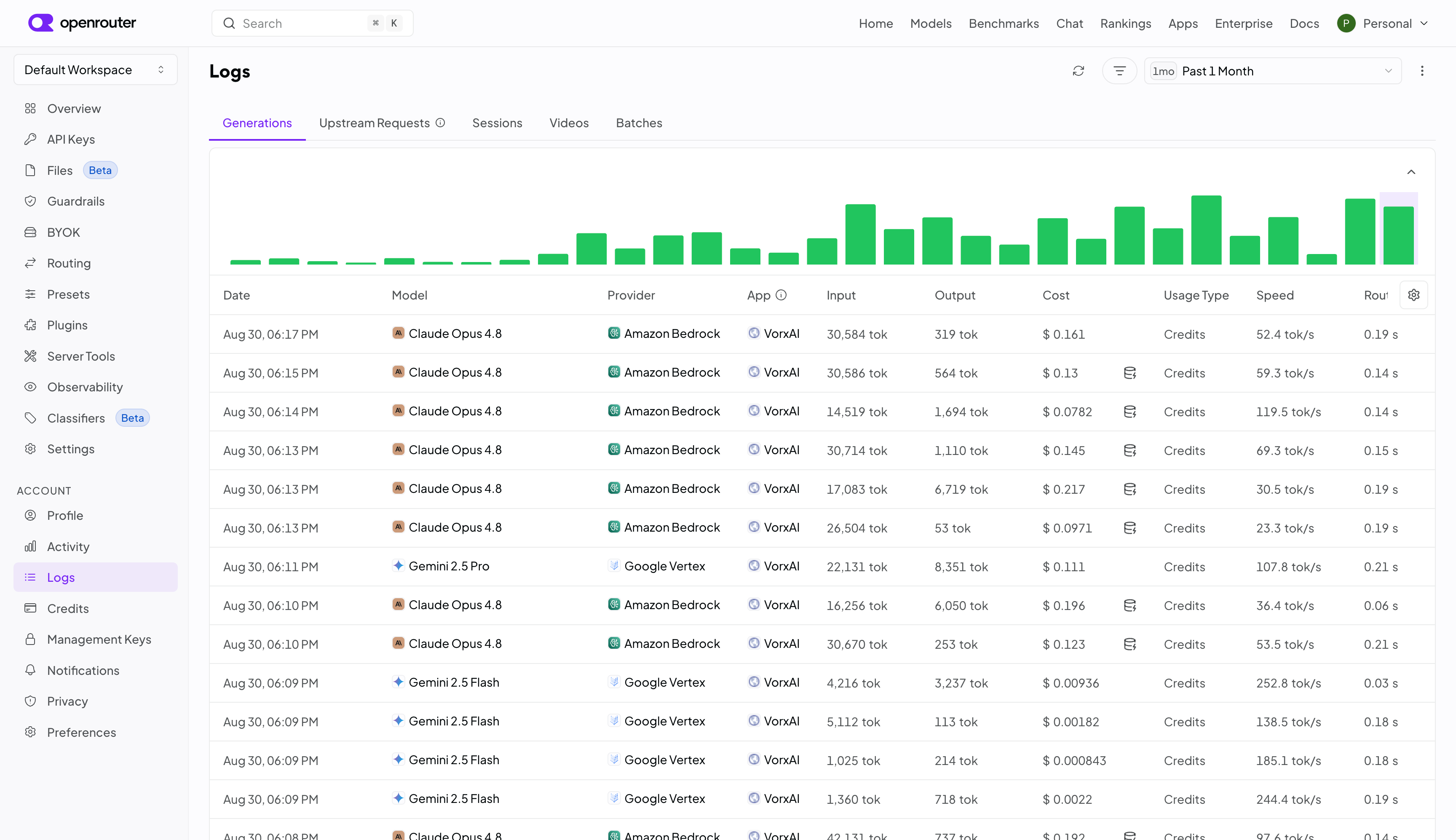Screen dimensions: 1456x840
Task: Click Gemini 2.5 Pro model cell
Action: pos(441,567)
